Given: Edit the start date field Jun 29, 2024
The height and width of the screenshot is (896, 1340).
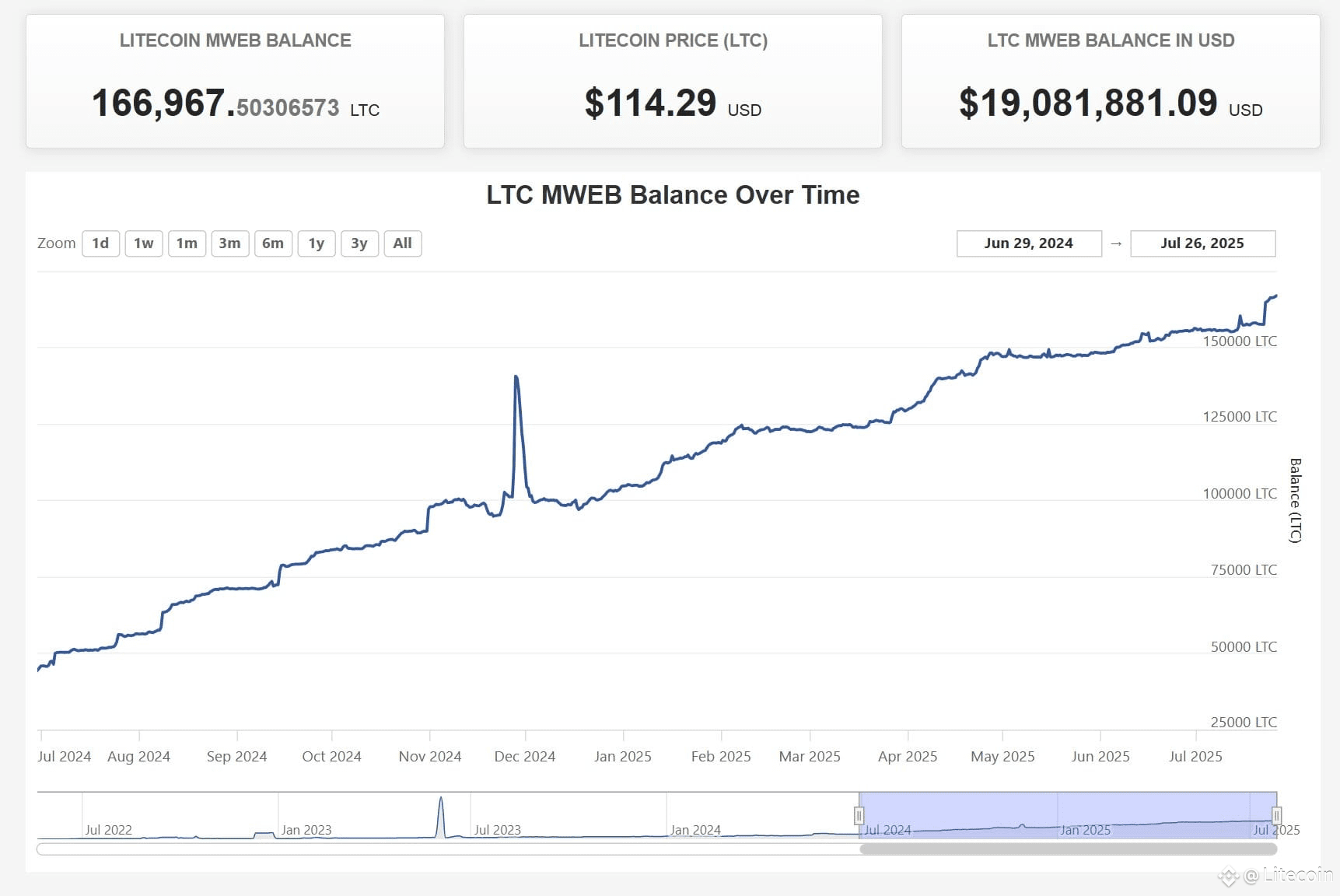Looking at the screenshot, I should pyautogui.click(x=1029, y=243).
